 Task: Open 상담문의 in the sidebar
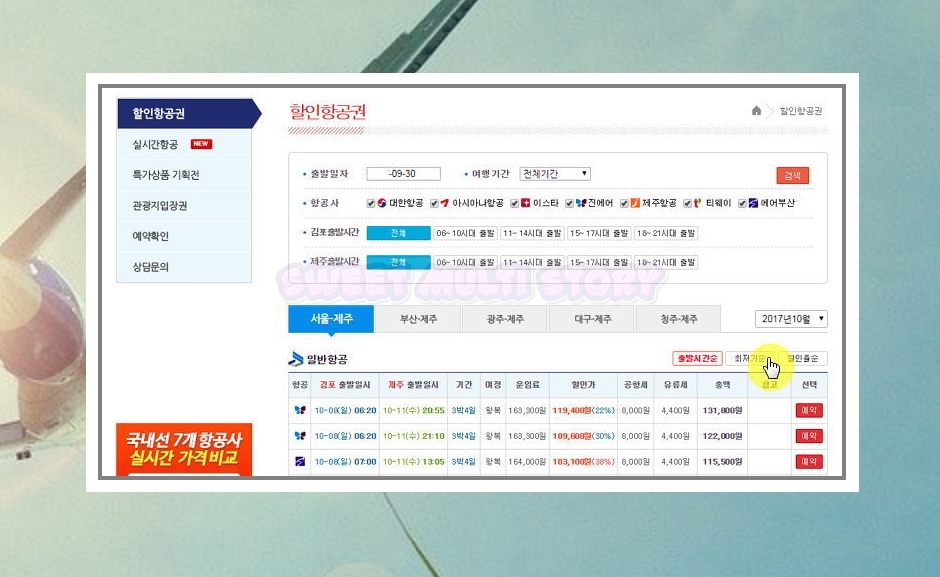coord(184,267)
